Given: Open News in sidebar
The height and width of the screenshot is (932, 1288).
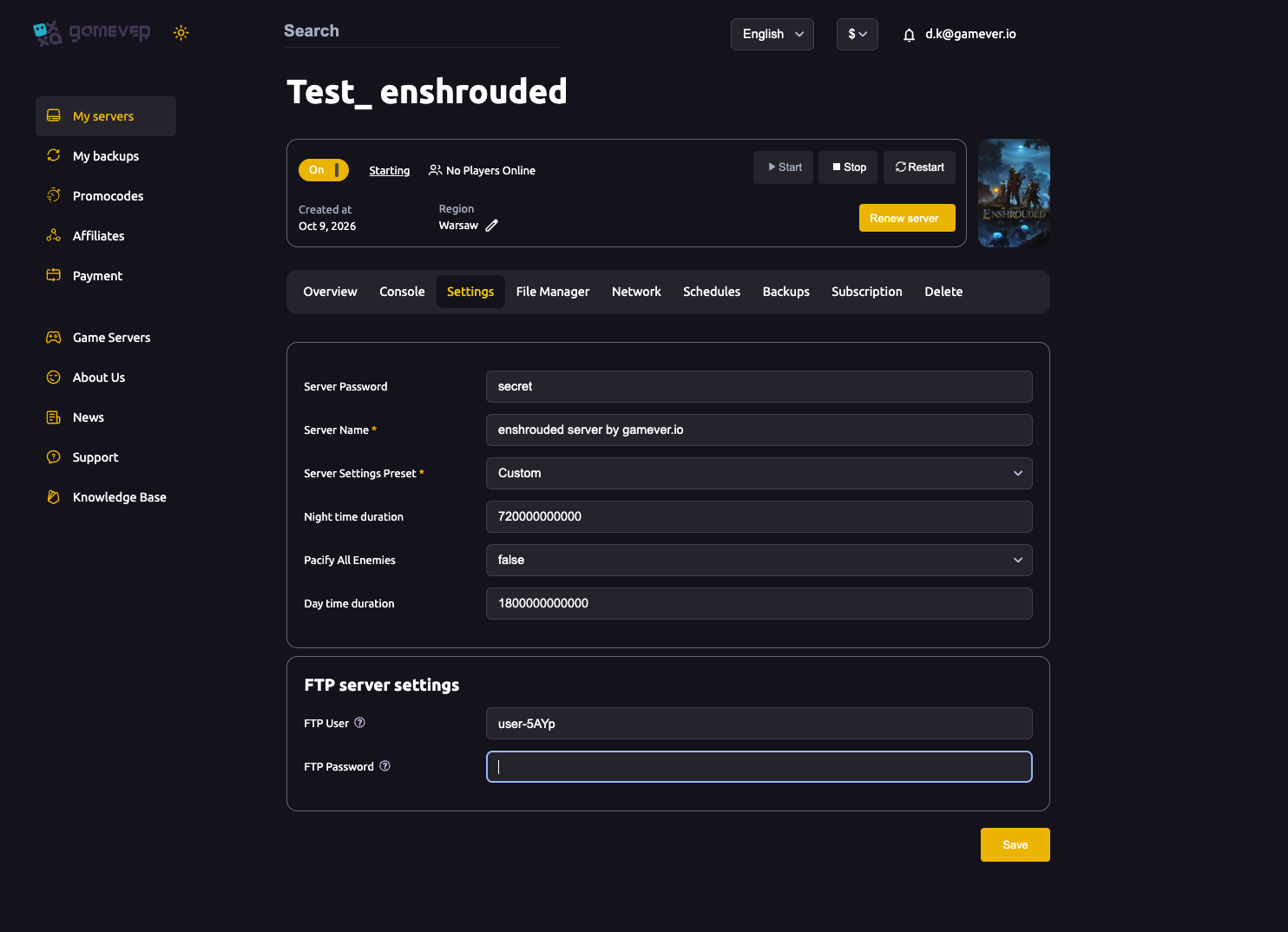Looking at the screenshot, I should point(106,417).
